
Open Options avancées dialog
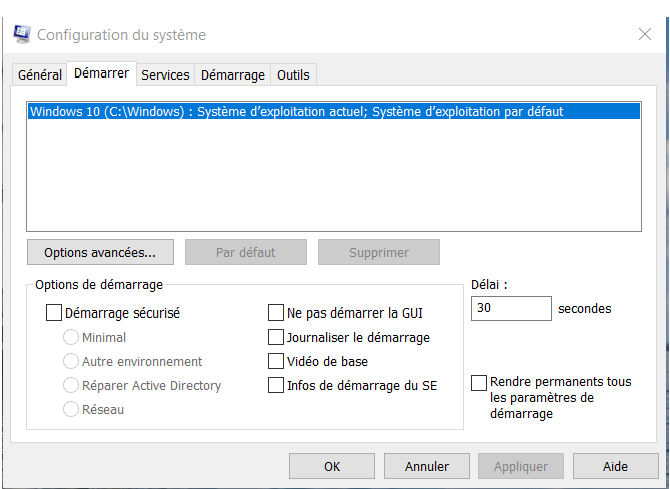click(100, 252)
